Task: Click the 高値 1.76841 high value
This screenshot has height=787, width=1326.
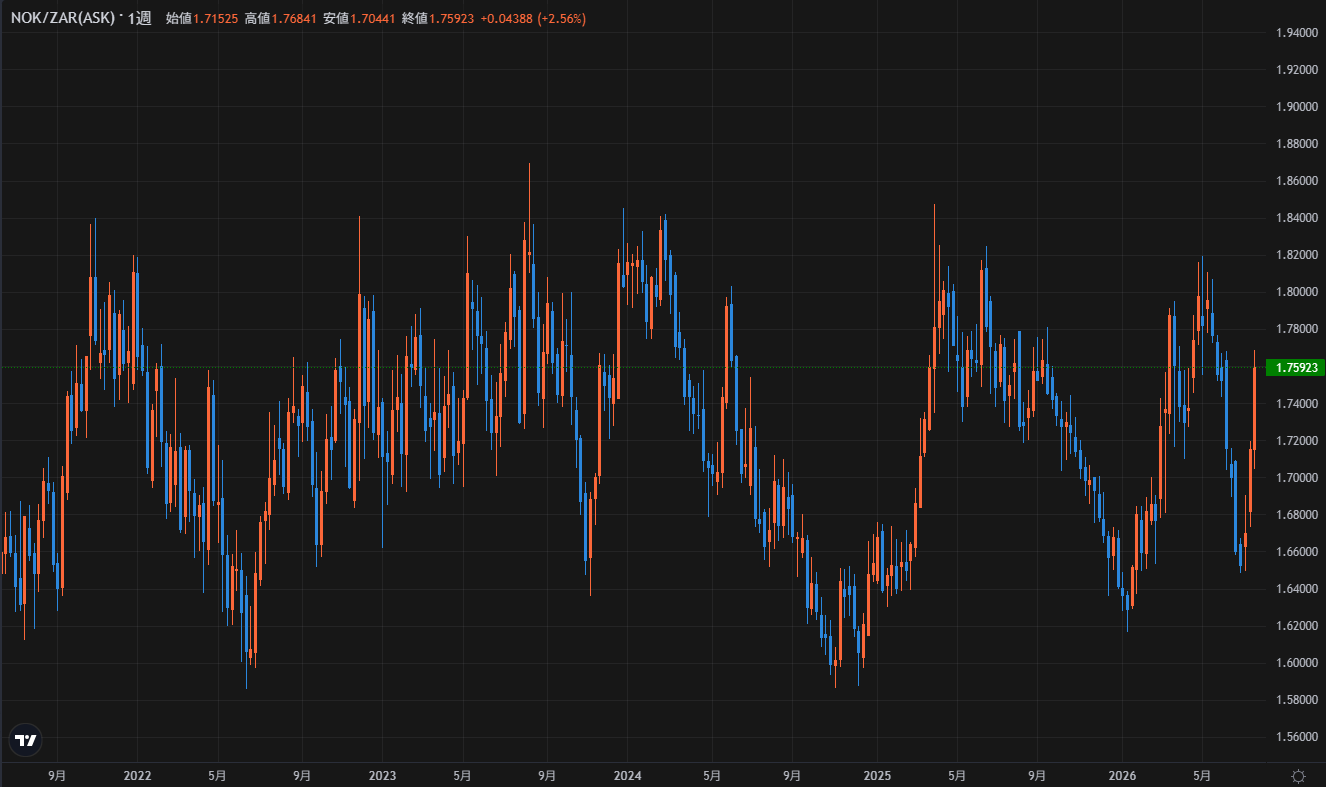Action: point(280,19)
